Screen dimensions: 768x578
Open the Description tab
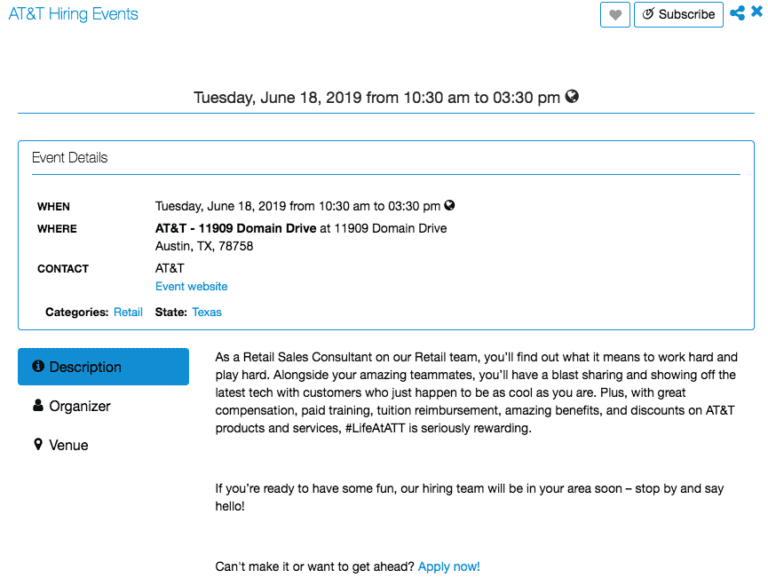coord(103,366)
